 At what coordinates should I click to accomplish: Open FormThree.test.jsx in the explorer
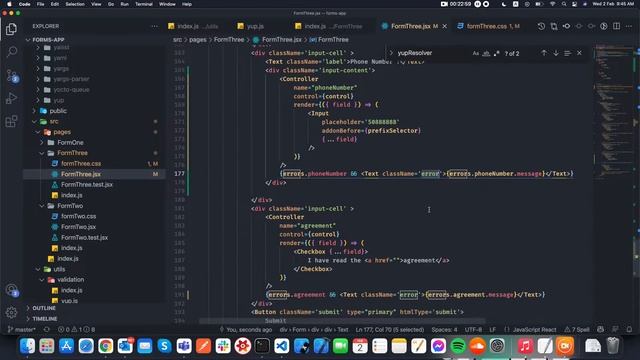point(87,184)
